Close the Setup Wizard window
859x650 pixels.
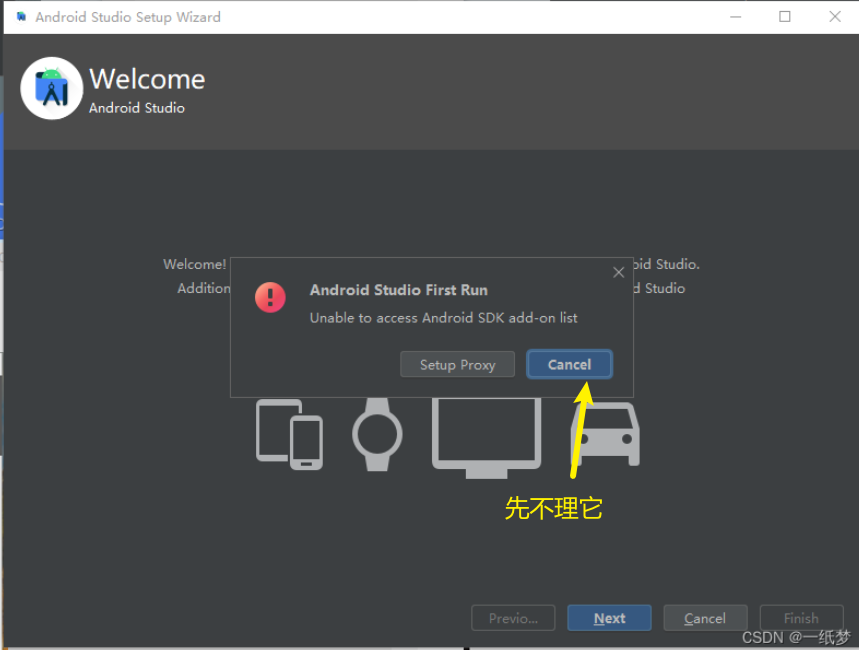point(835,17)
